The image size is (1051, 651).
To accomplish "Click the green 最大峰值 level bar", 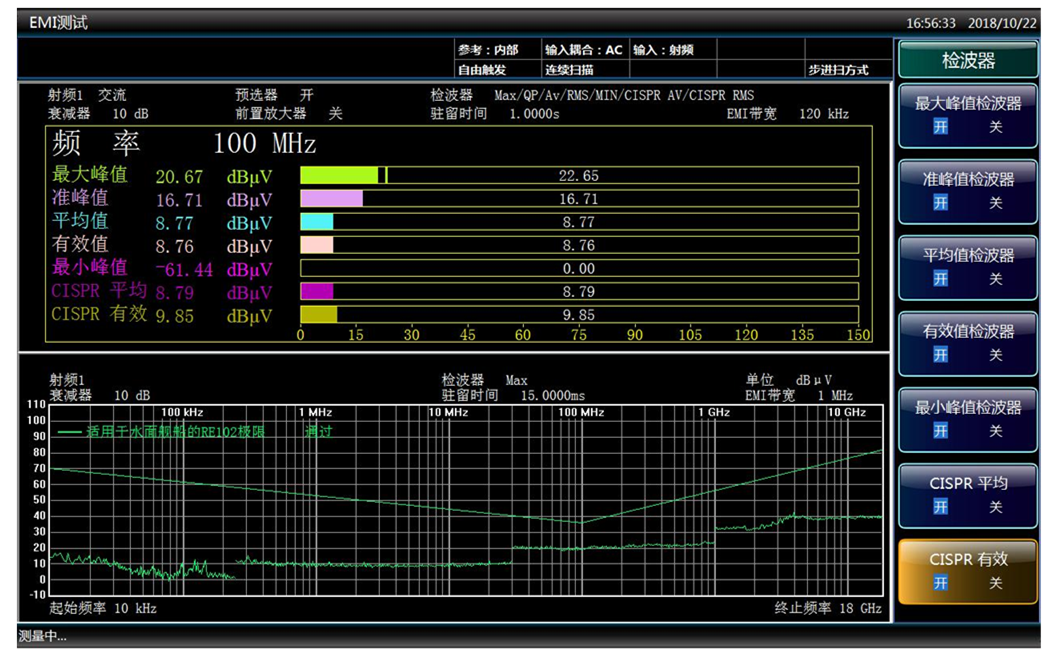I will click(340, 175).
